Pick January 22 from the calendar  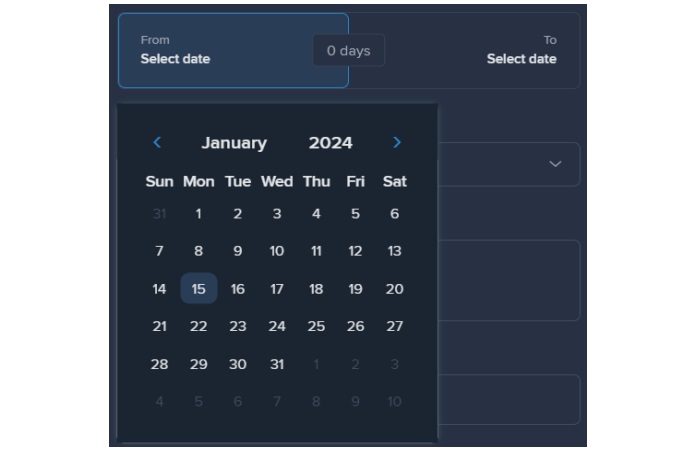click(x=198, y=326)
